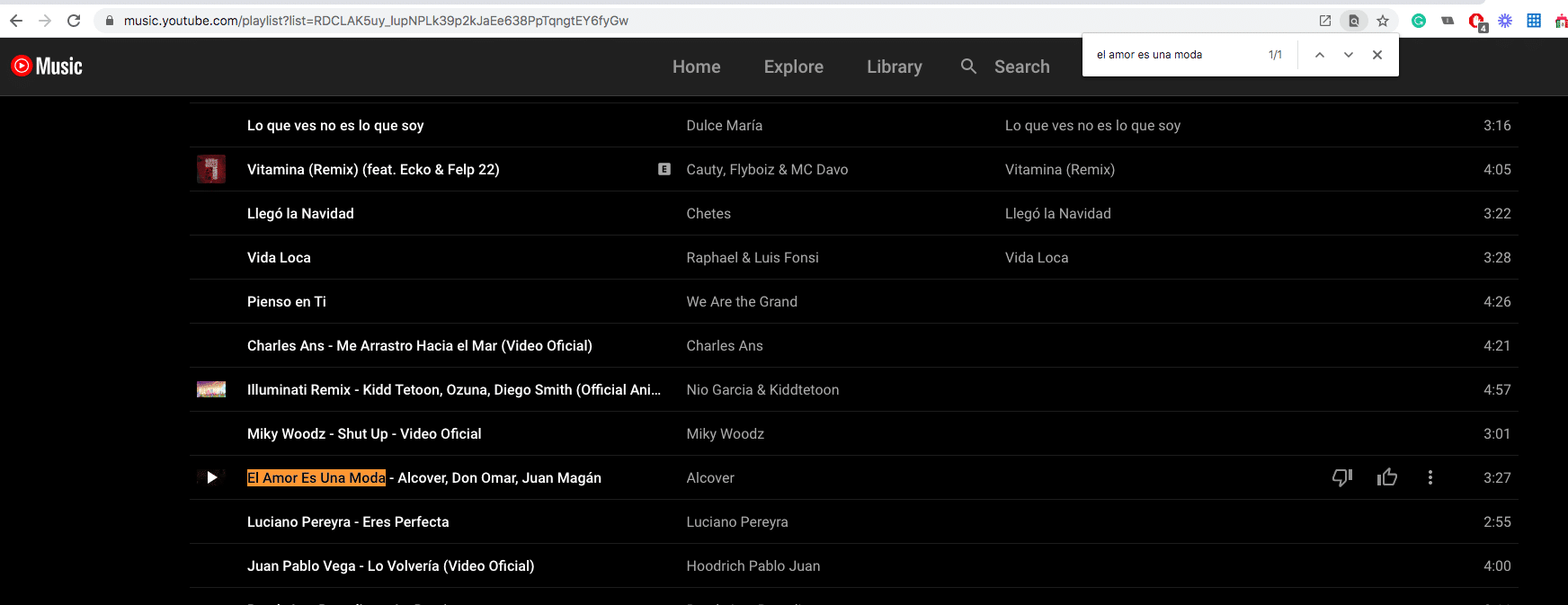Screen dimensions: 1568x605
Task: Click the Search magnifier icon
Action: (968, 67)
